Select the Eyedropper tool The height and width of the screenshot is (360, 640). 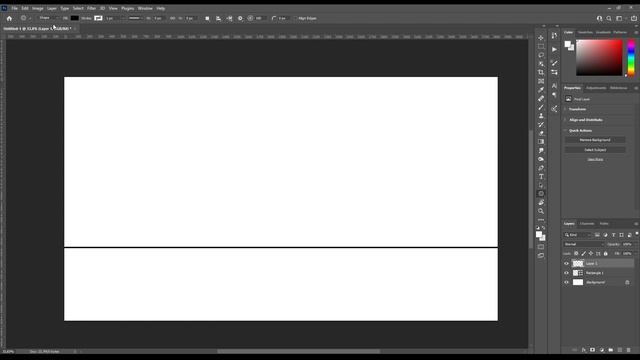click(x=541, y=90)
